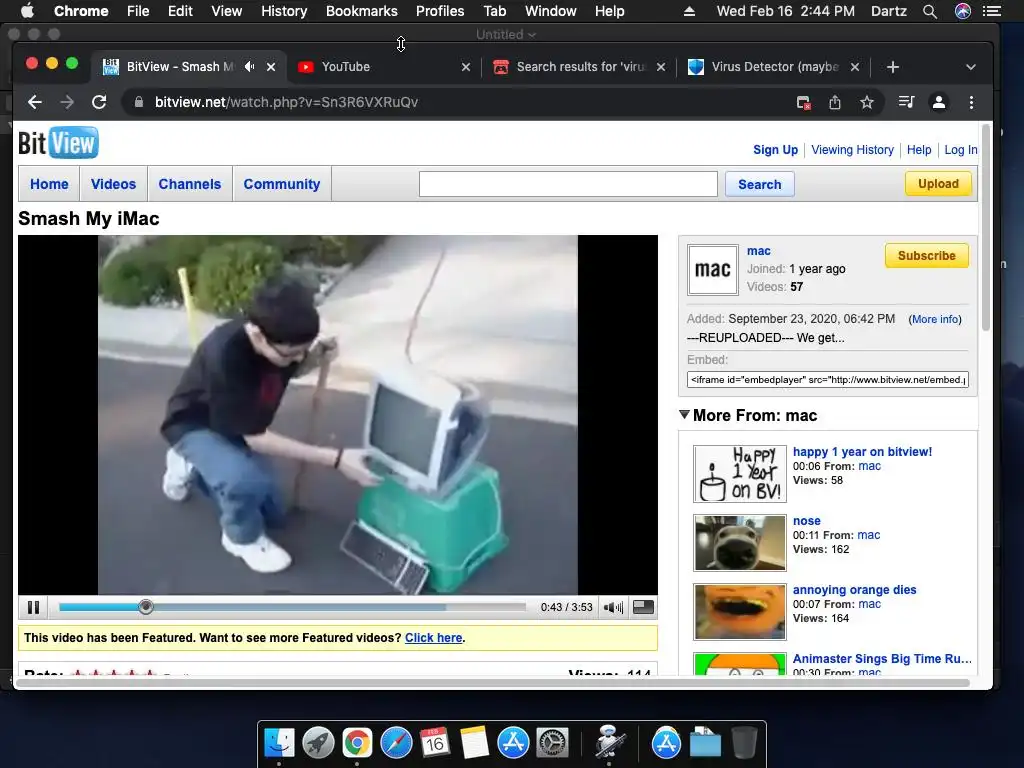Expand the (More info) description link
The width and height of the screenshot is (1024, 768).
[935, 319]
